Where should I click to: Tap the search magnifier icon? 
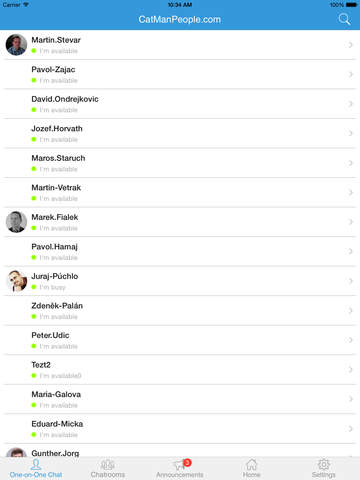(x=344, y=19)
